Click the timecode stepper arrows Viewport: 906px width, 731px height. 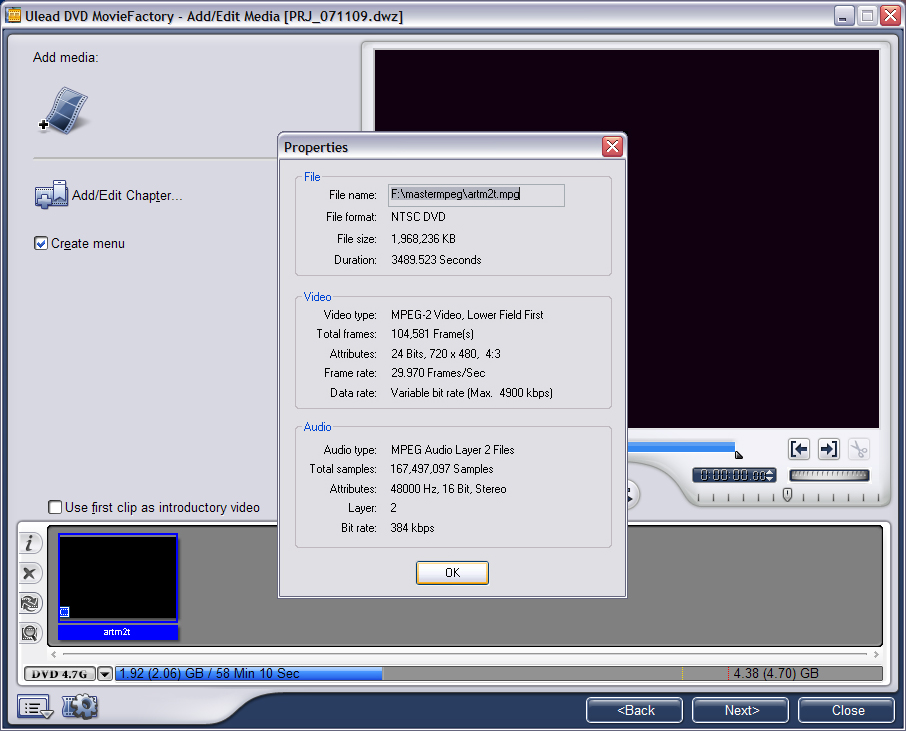(770, 476)
